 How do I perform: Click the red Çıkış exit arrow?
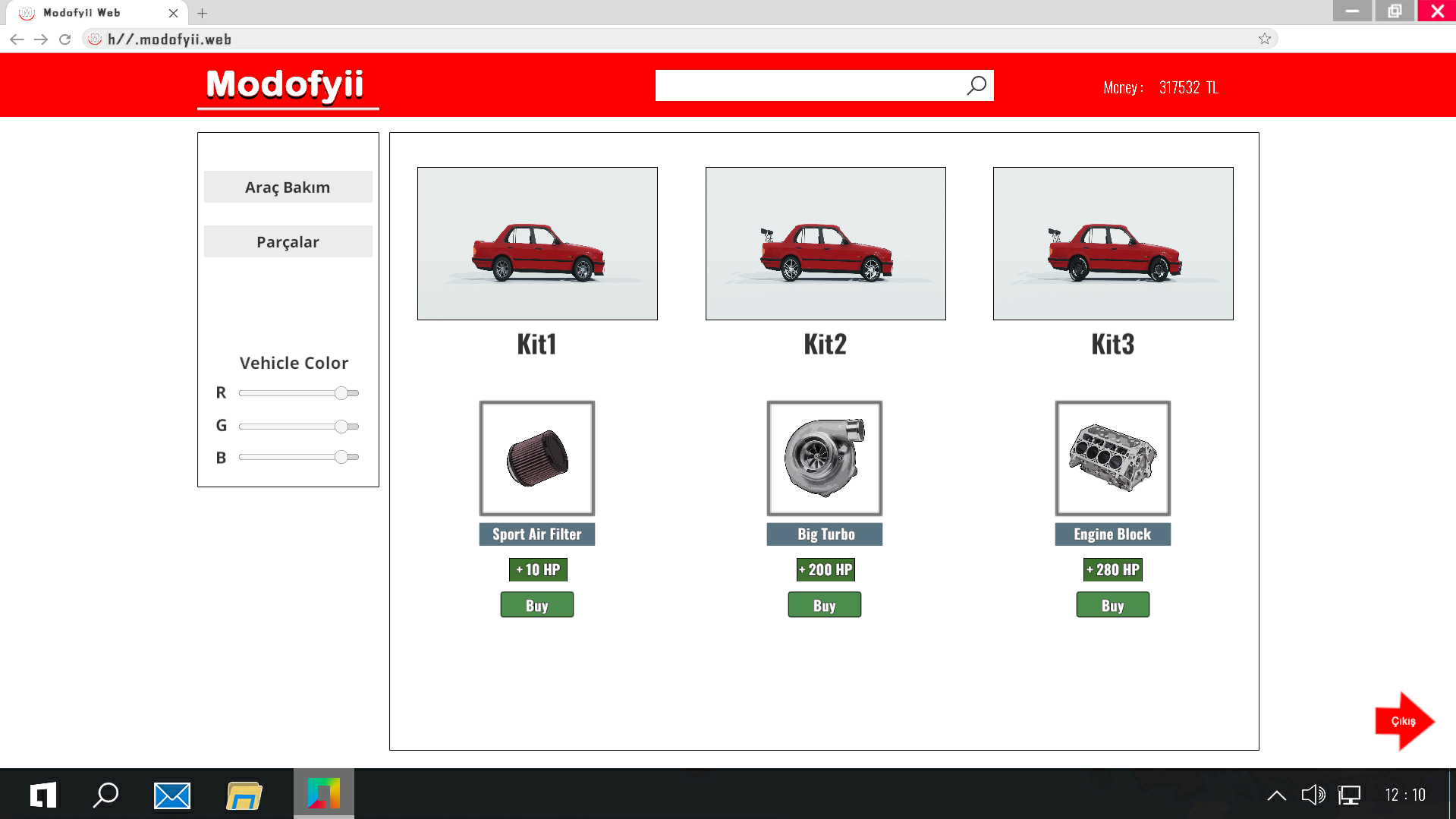(1404, 721)
